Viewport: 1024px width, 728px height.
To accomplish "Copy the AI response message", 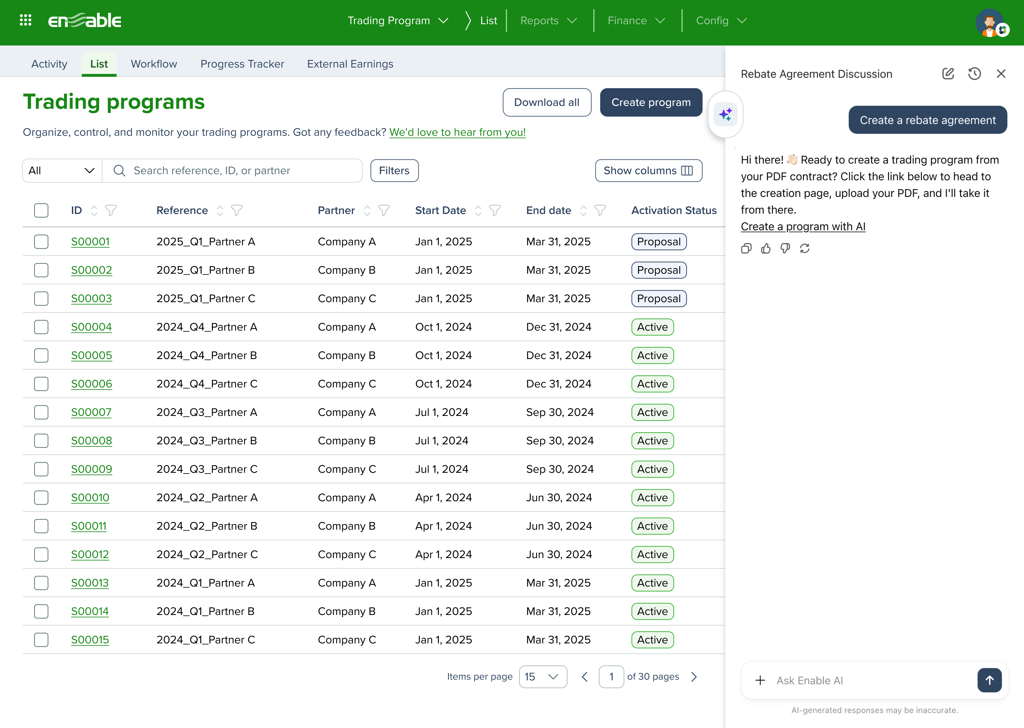I will tap(746, 248).
